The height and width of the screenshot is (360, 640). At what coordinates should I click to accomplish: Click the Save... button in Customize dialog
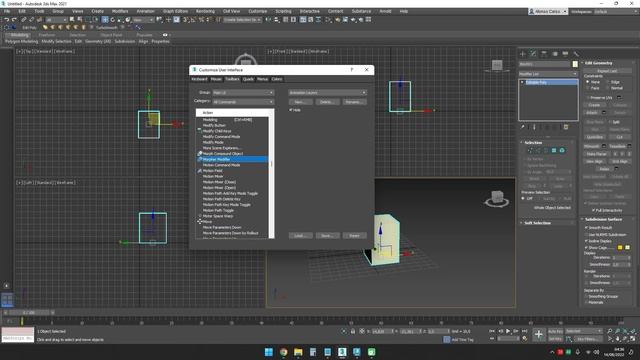[x=327, y=236]
